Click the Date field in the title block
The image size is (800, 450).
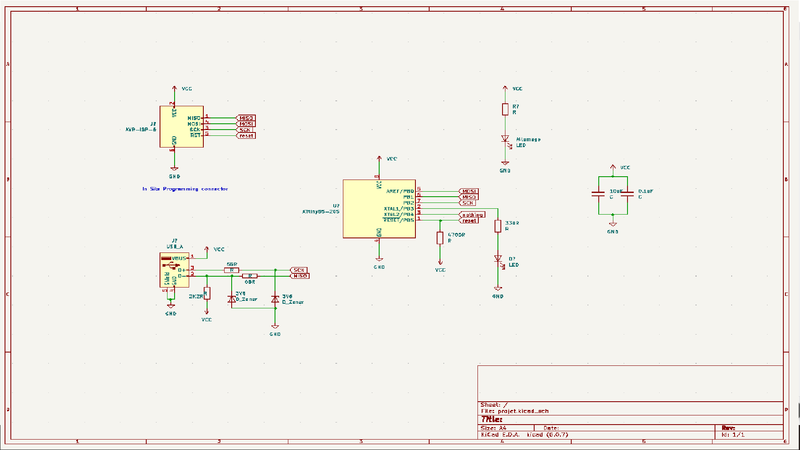tap(550, 426)
